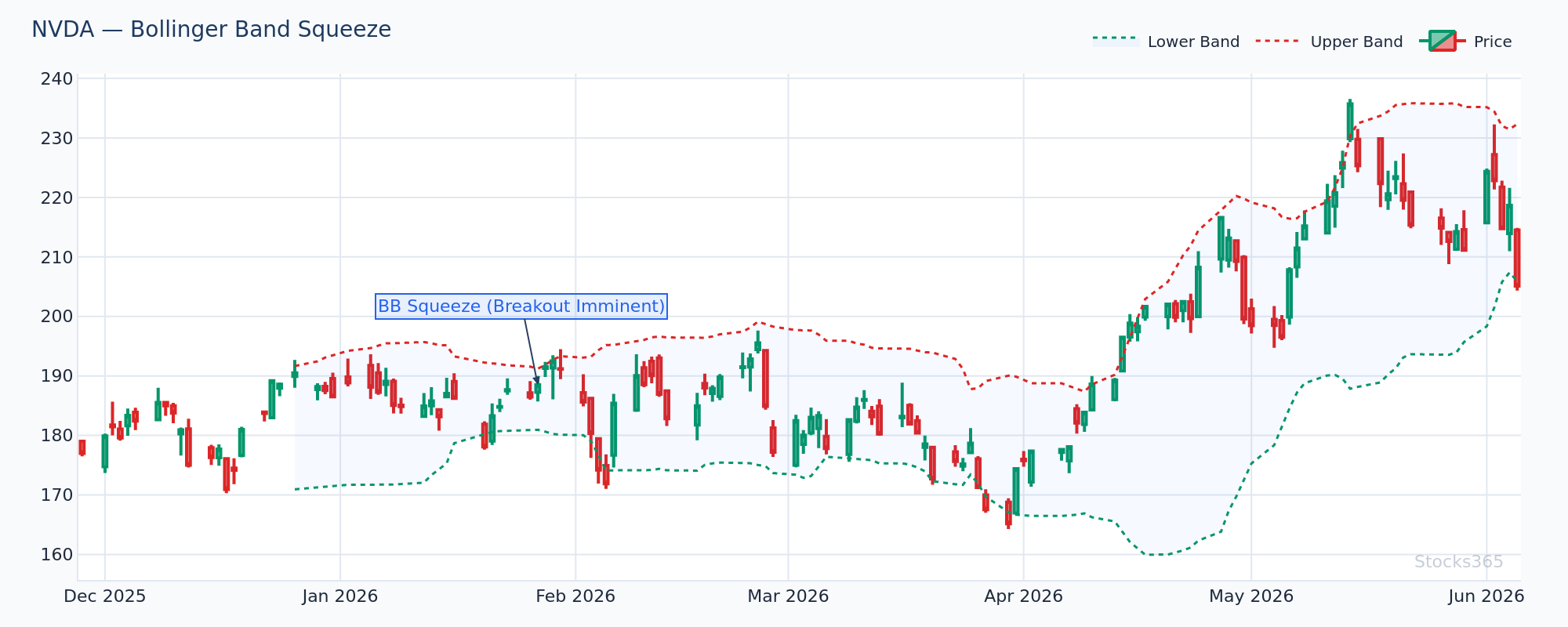The height and width of the screenshot is (627, 1568).
Task: Click the 230 y-axis tick label
Action: [x=57, y=139]
